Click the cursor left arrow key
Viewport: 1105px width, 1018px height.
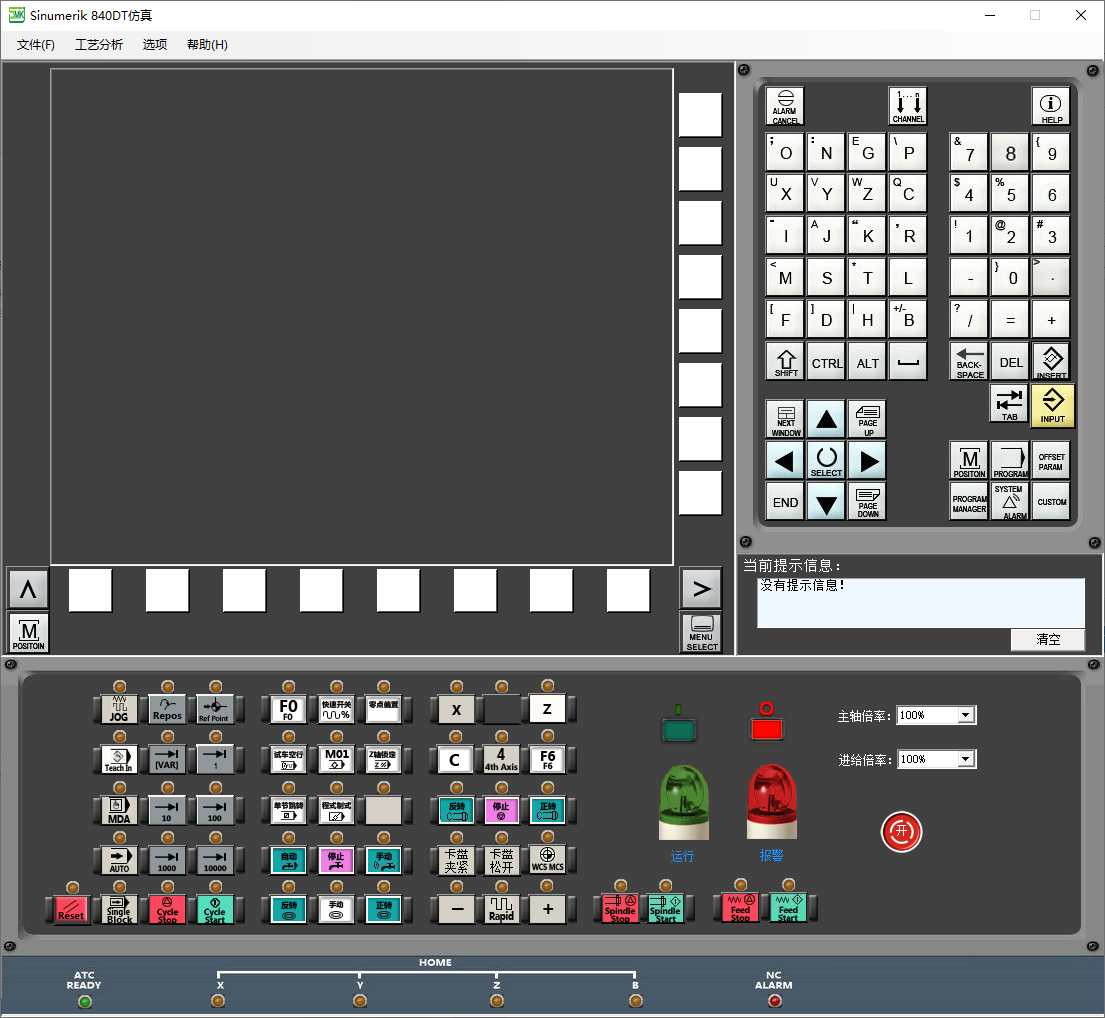785,461
